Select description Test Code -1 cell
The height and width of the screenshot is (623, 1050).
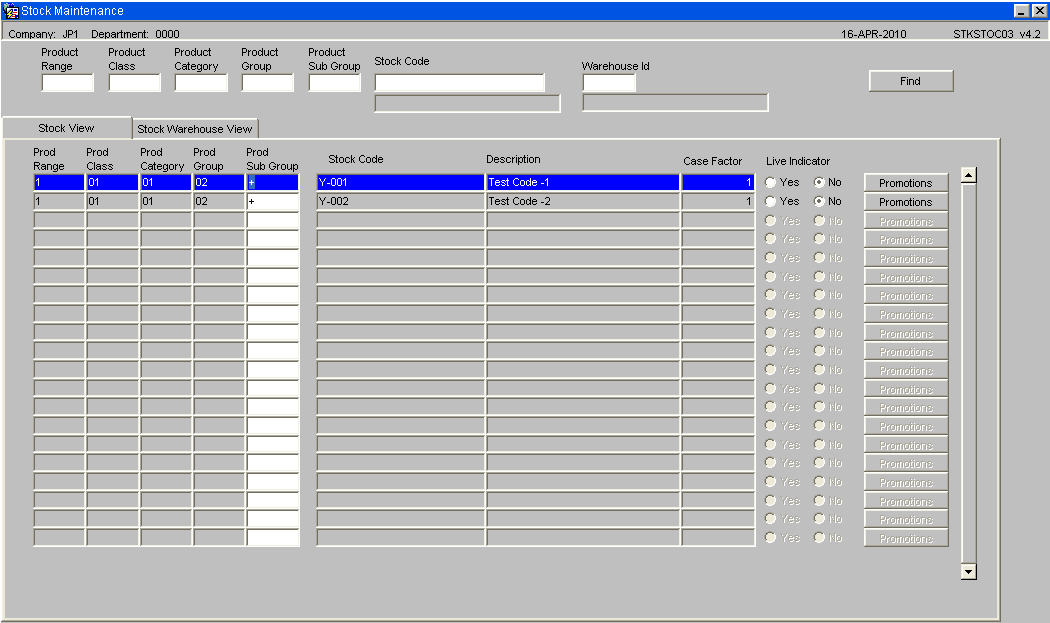click(x=583, y=182)
